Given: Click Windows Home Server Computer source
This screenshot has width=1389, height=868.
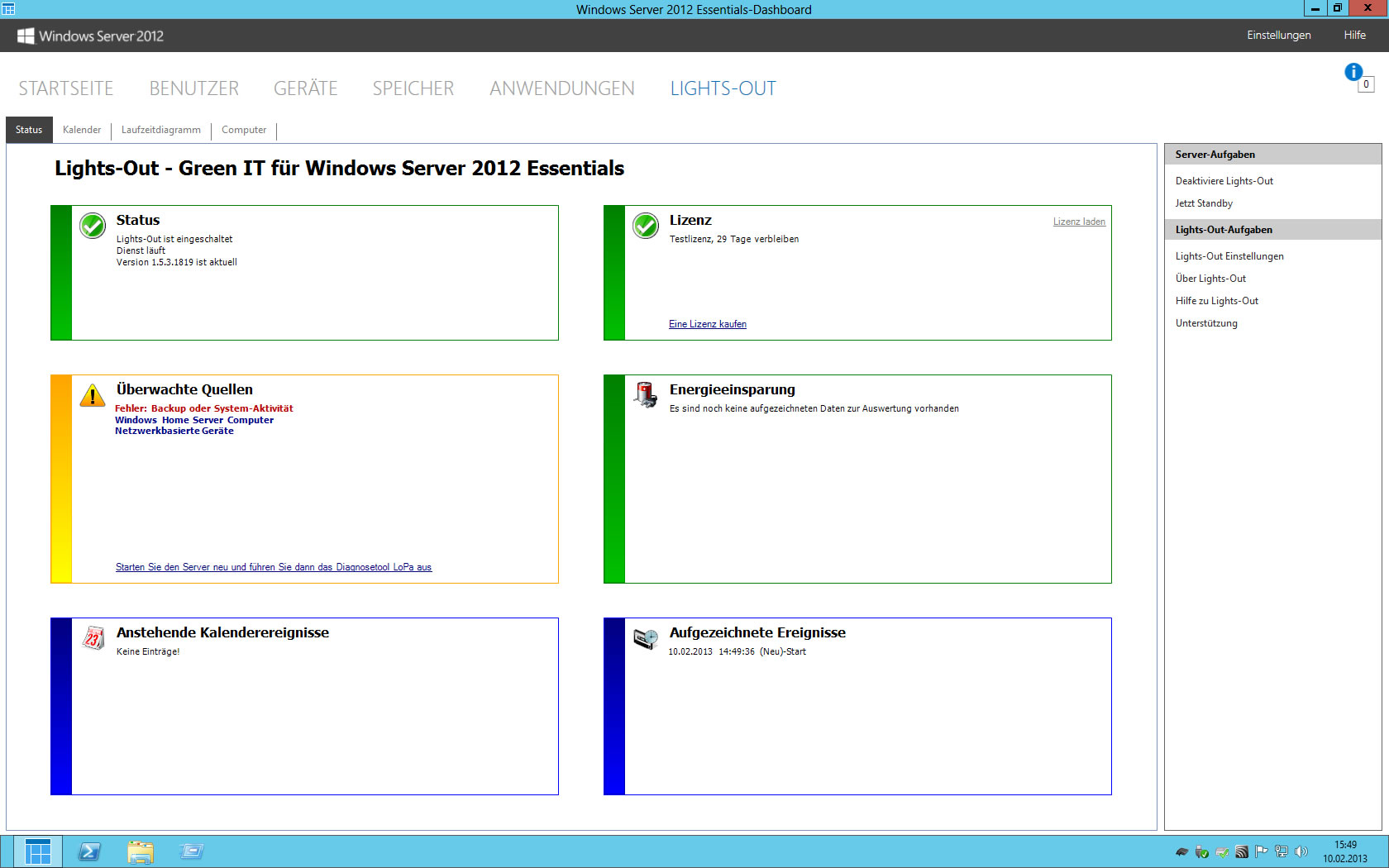Looking at the screenshot, I should 194,420.
